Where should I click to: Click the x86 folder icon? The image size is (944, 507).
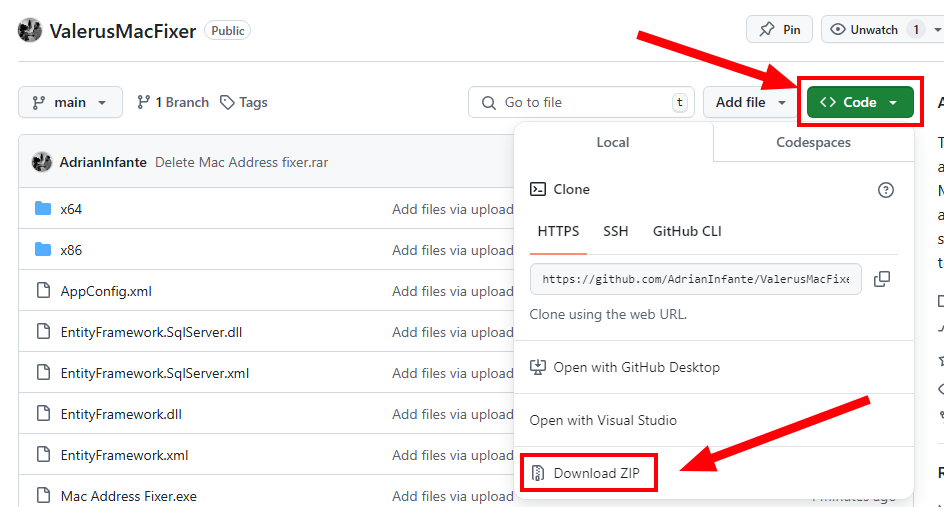(x=43, y=249)
